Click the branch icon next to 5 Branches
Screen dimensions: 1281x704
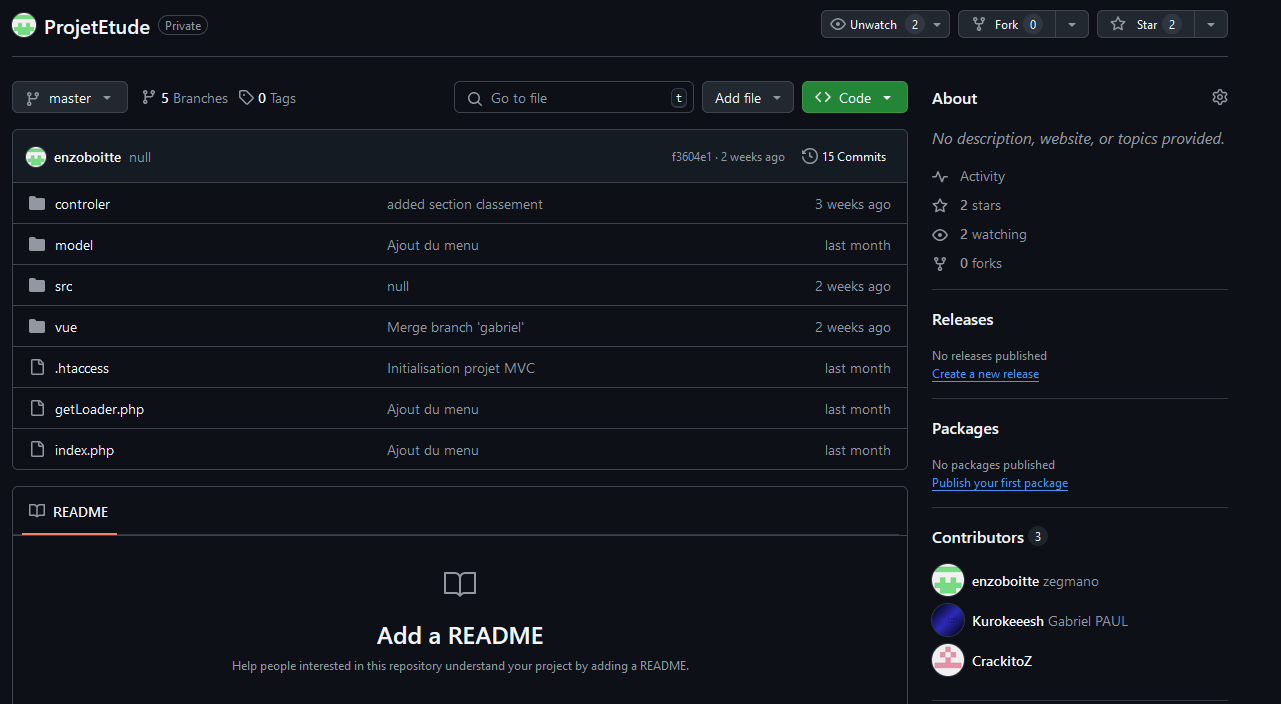[x=149, y=98]
